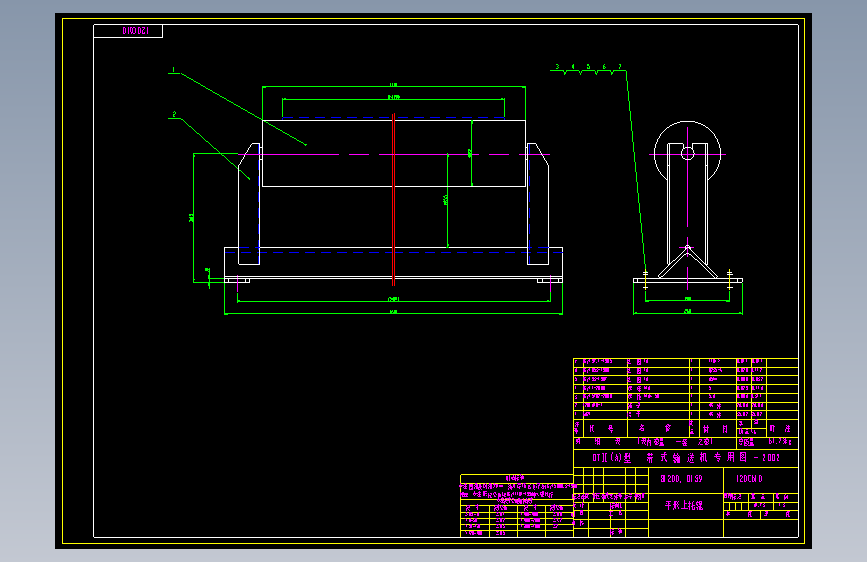Click the overall width dimension under the front view
Viewport: 867px width, 562px height.
click(393, 313)
